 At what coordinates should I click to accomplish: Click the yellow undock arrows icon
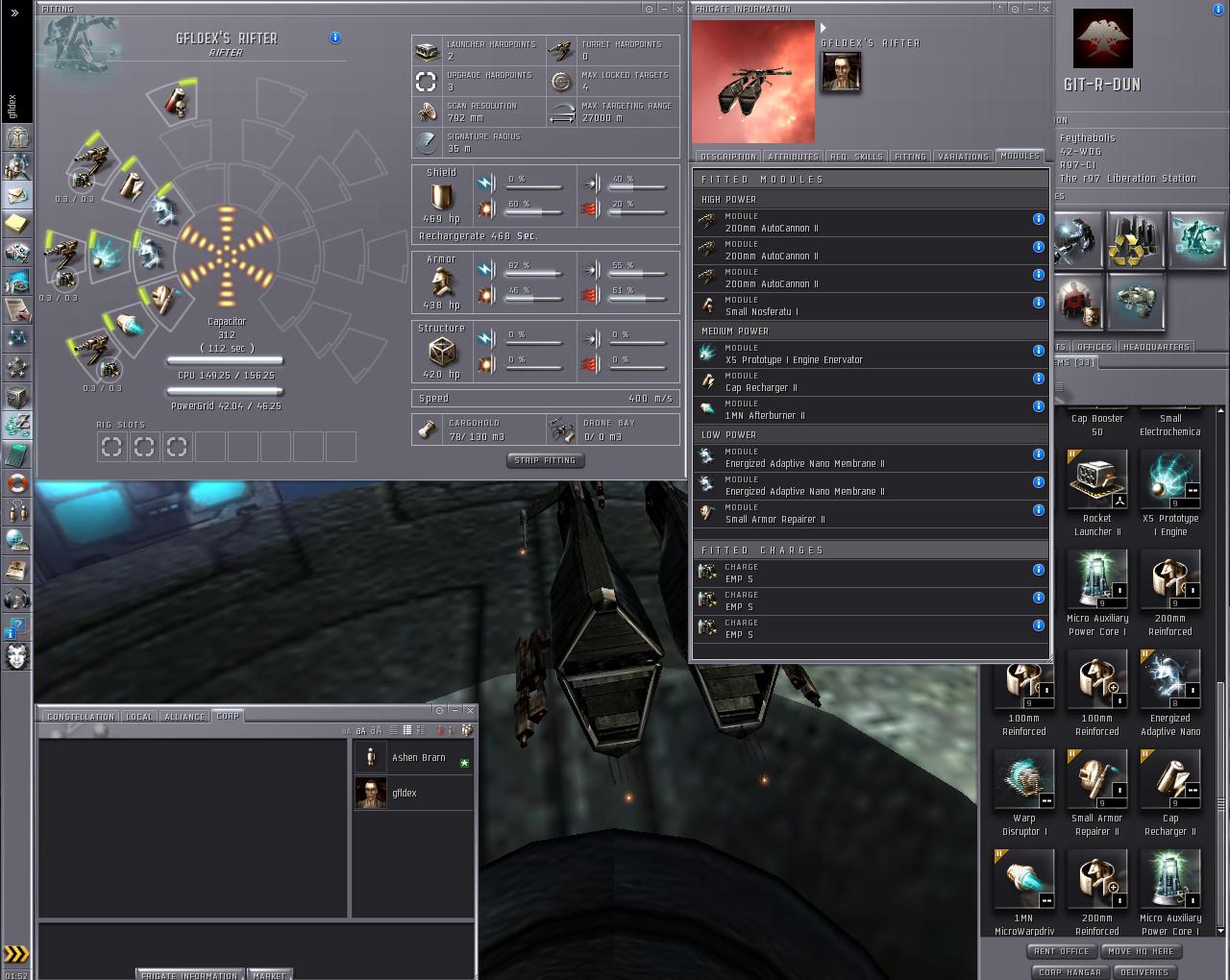(16, 954)
